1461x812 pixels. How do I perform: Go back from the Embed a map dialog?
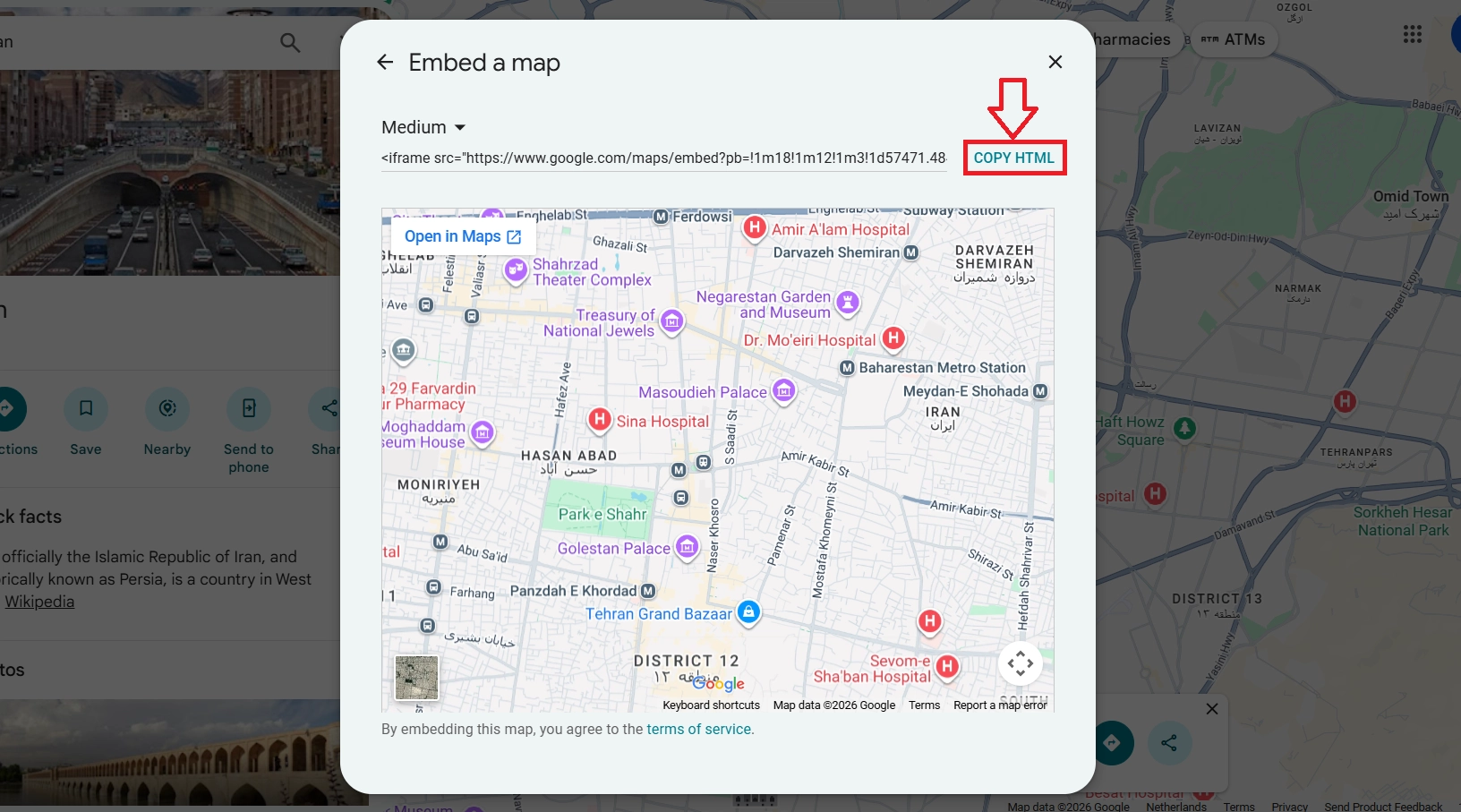click(385, 62)
